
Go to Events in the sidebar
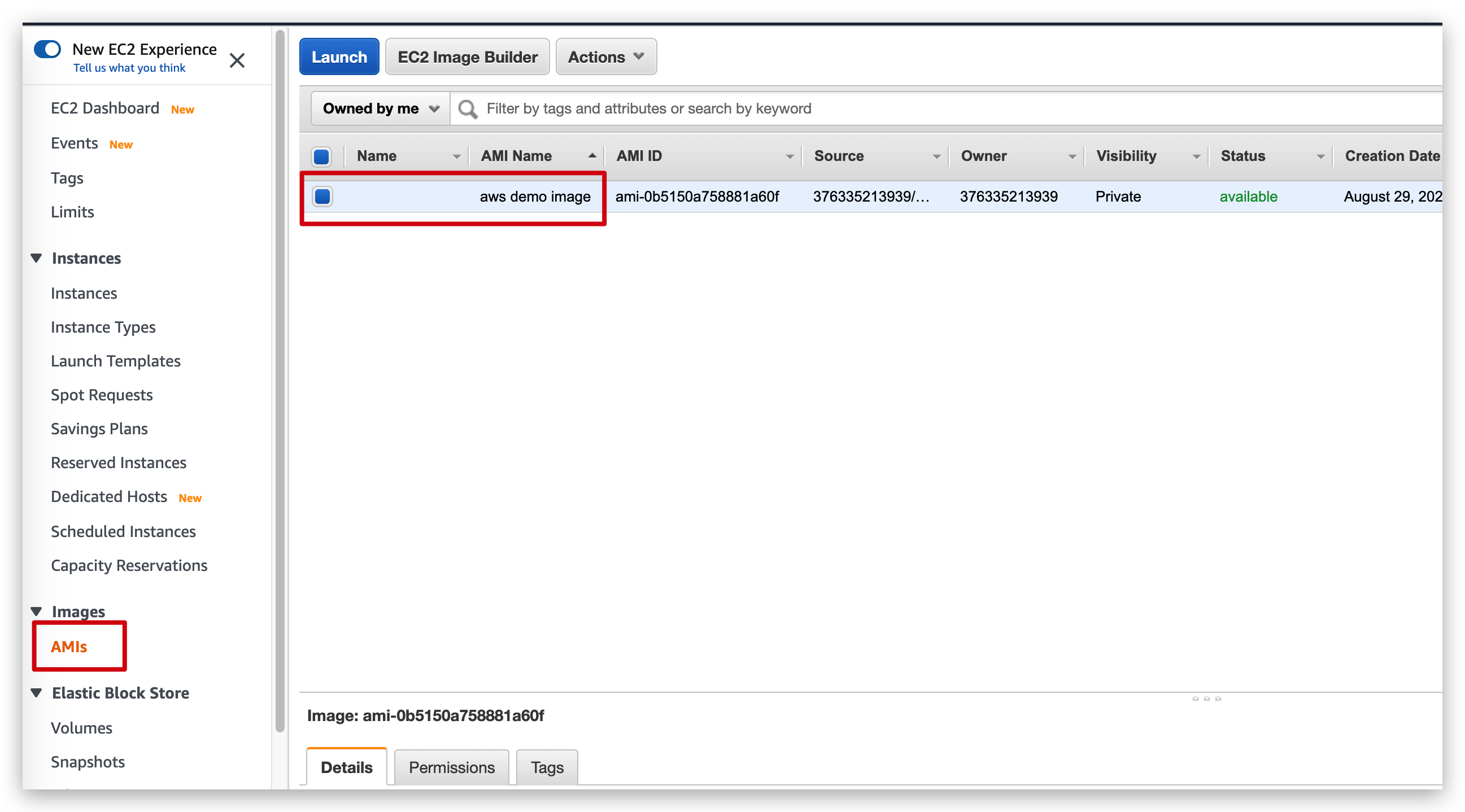(74, 143)
